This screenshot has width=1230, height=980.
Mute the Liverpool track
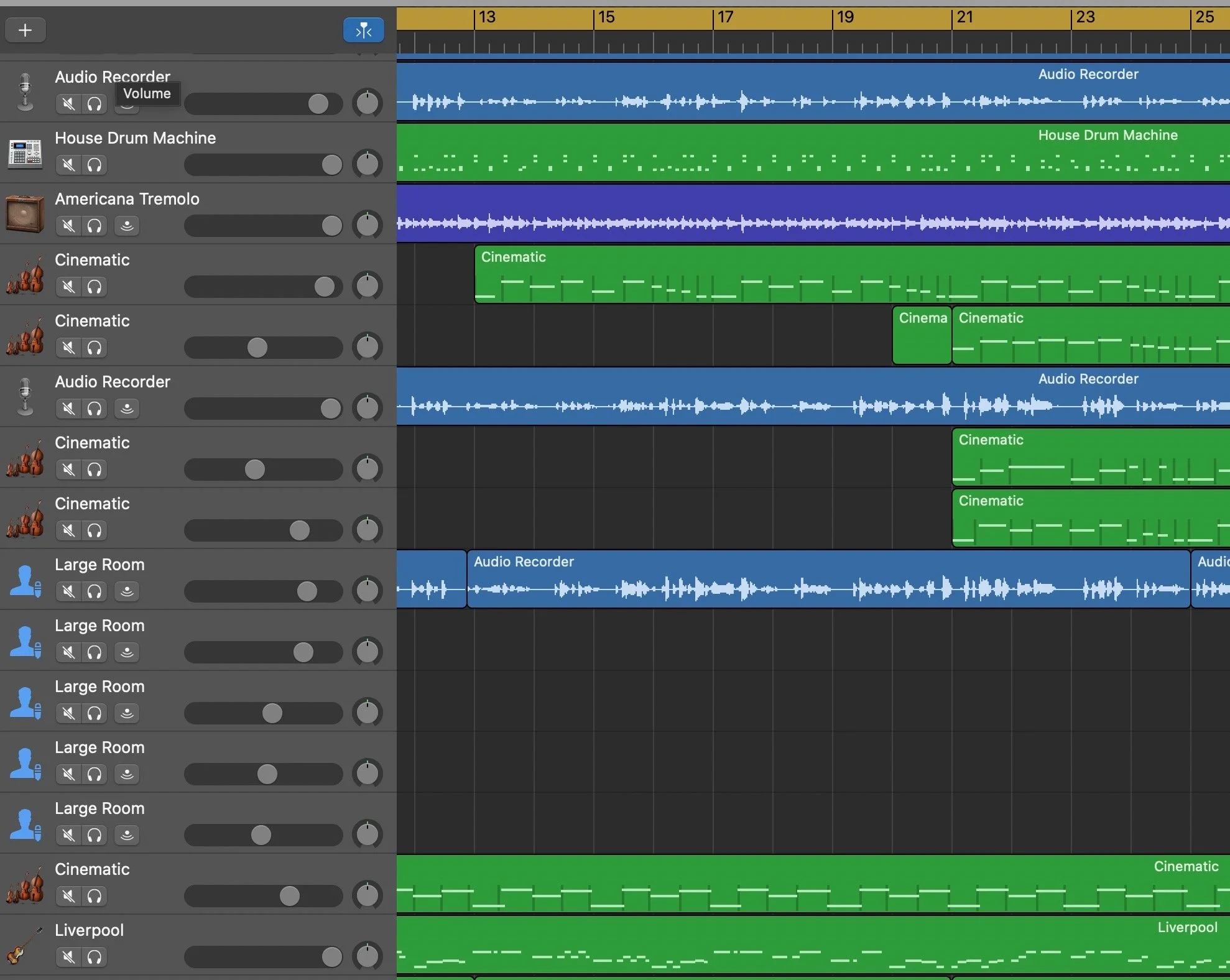(68, 957)
